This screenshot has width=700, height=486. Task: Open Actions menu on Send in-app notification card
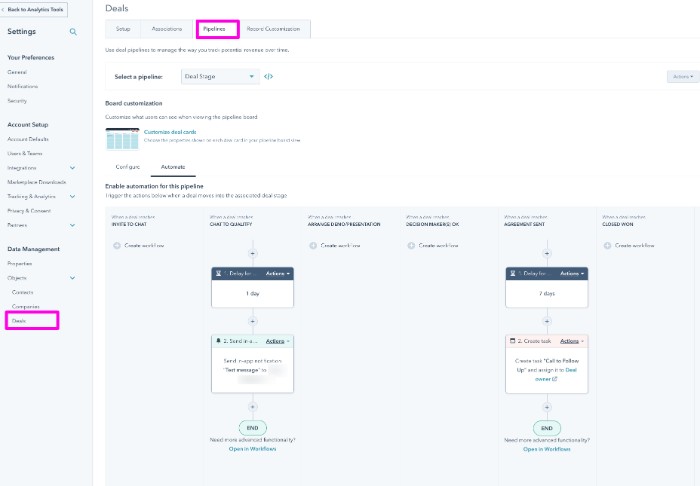[278, 341]
